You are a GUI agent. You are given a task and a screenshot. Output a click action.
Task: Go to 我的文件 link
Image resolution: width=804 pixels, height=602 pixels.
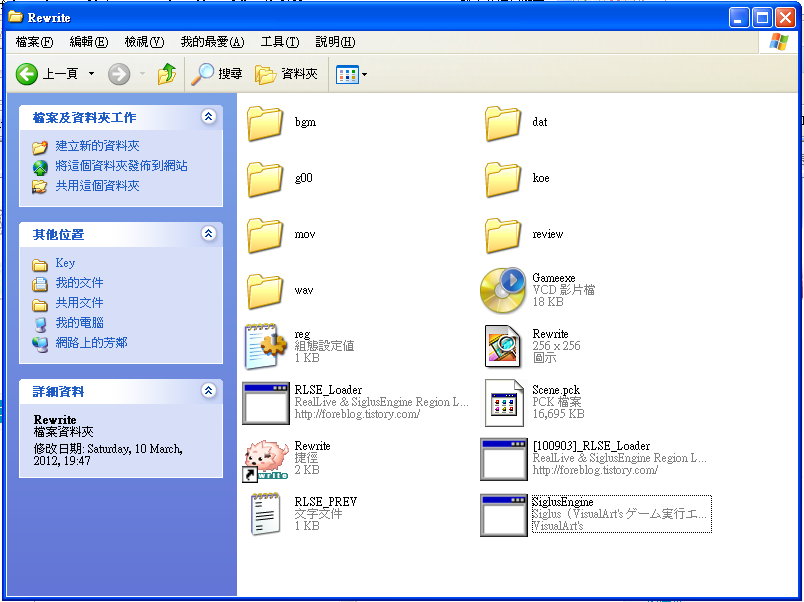[79, 283]
